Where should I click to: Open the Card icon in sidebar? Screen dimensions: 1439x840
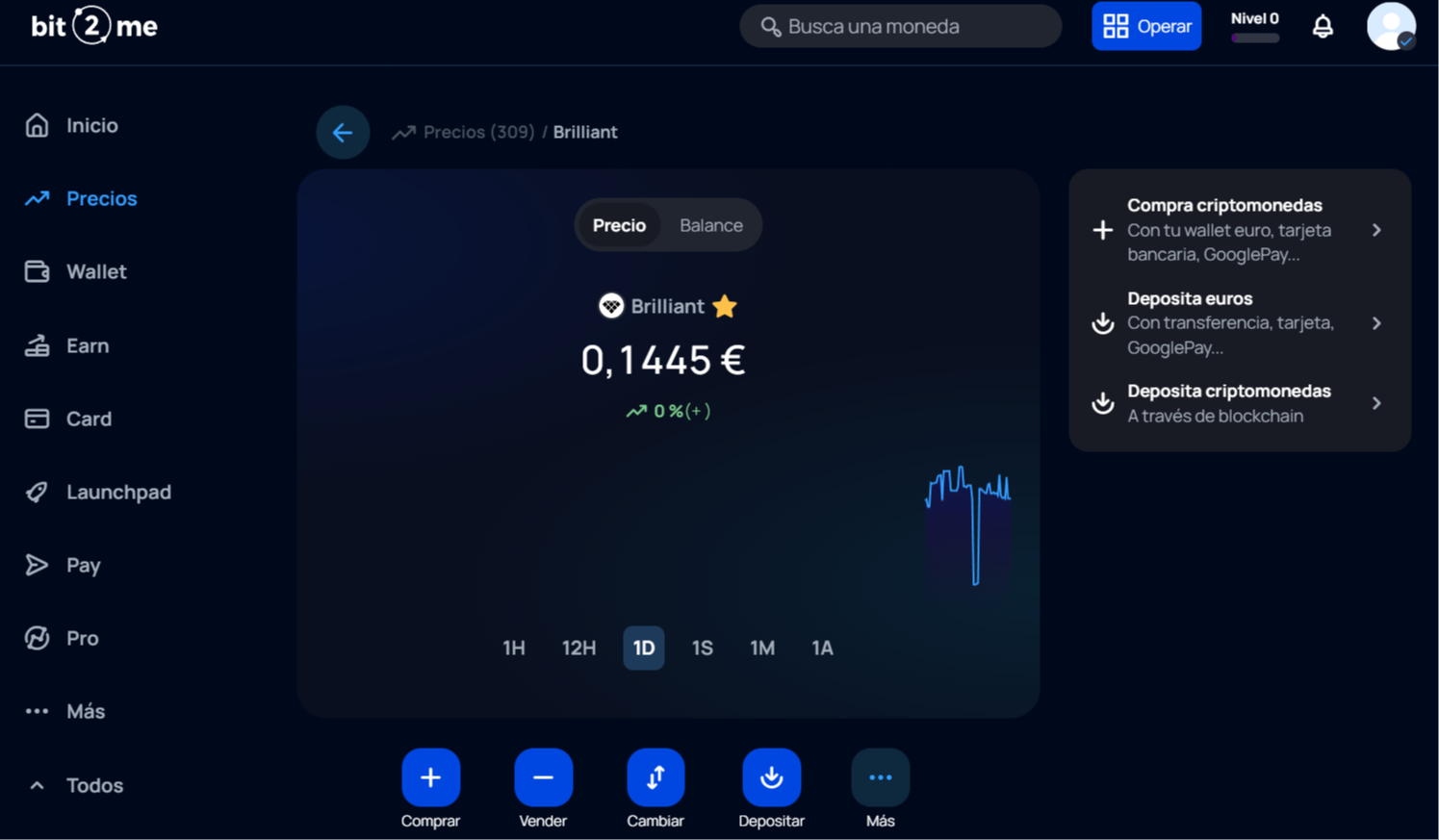[x=37, y=419]
